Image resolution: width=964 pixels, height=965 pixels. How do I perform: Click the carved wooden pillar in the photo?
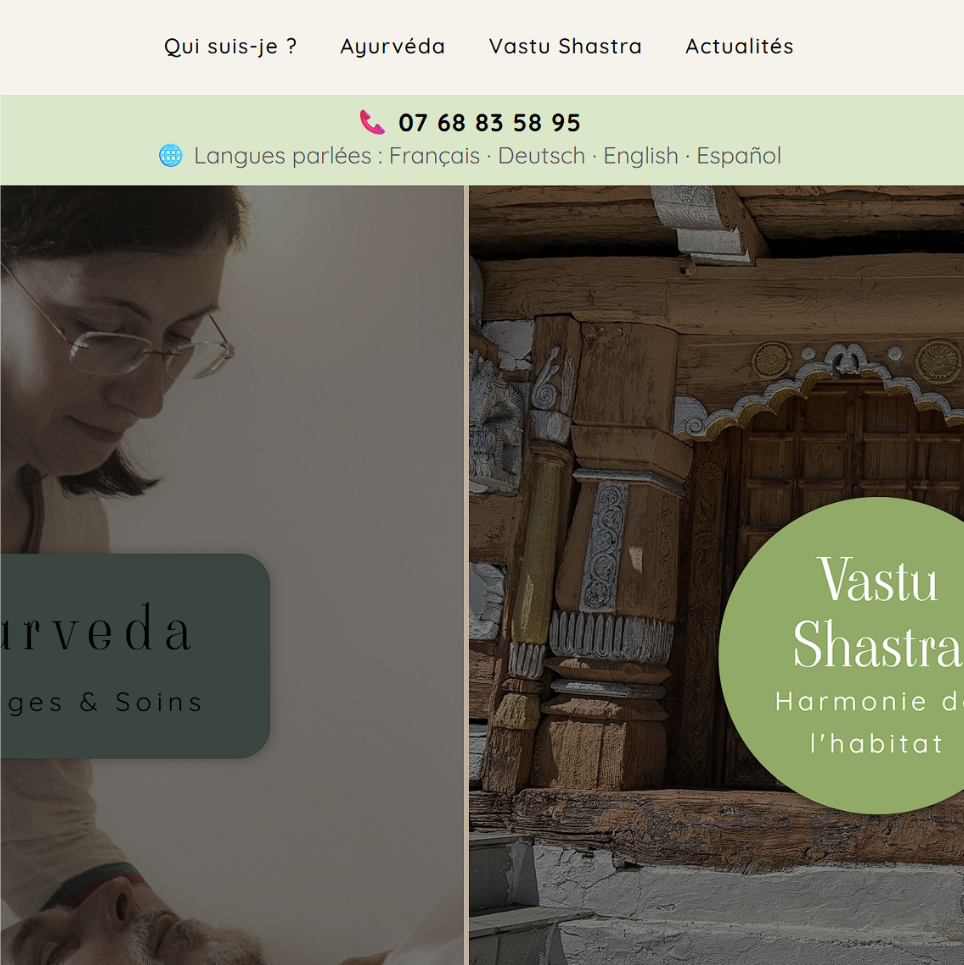(609, 554)
